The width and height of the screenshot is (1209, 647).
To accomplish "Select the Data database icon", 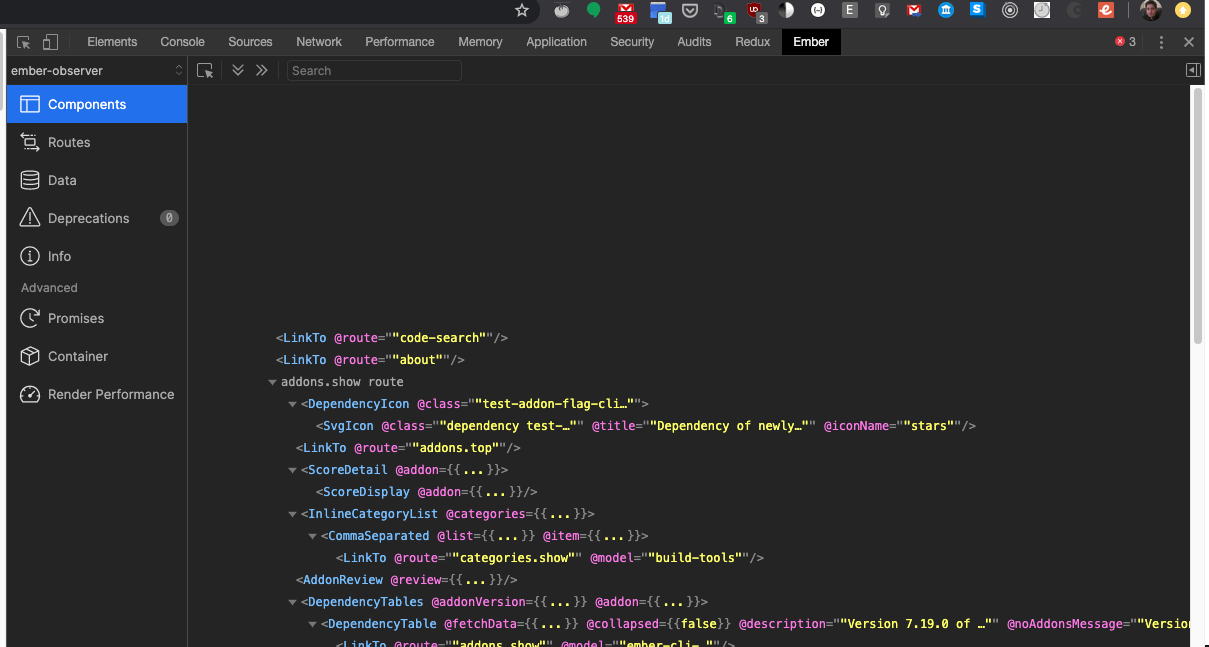I will click(30, 180).
